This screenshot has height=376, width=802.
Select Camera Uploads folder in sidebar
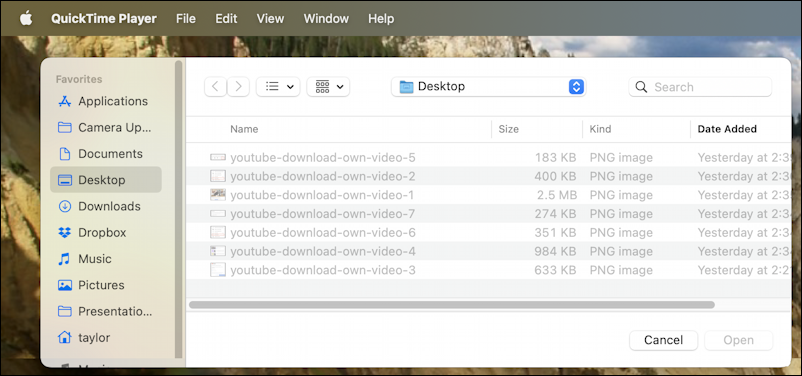coord(106,127)
